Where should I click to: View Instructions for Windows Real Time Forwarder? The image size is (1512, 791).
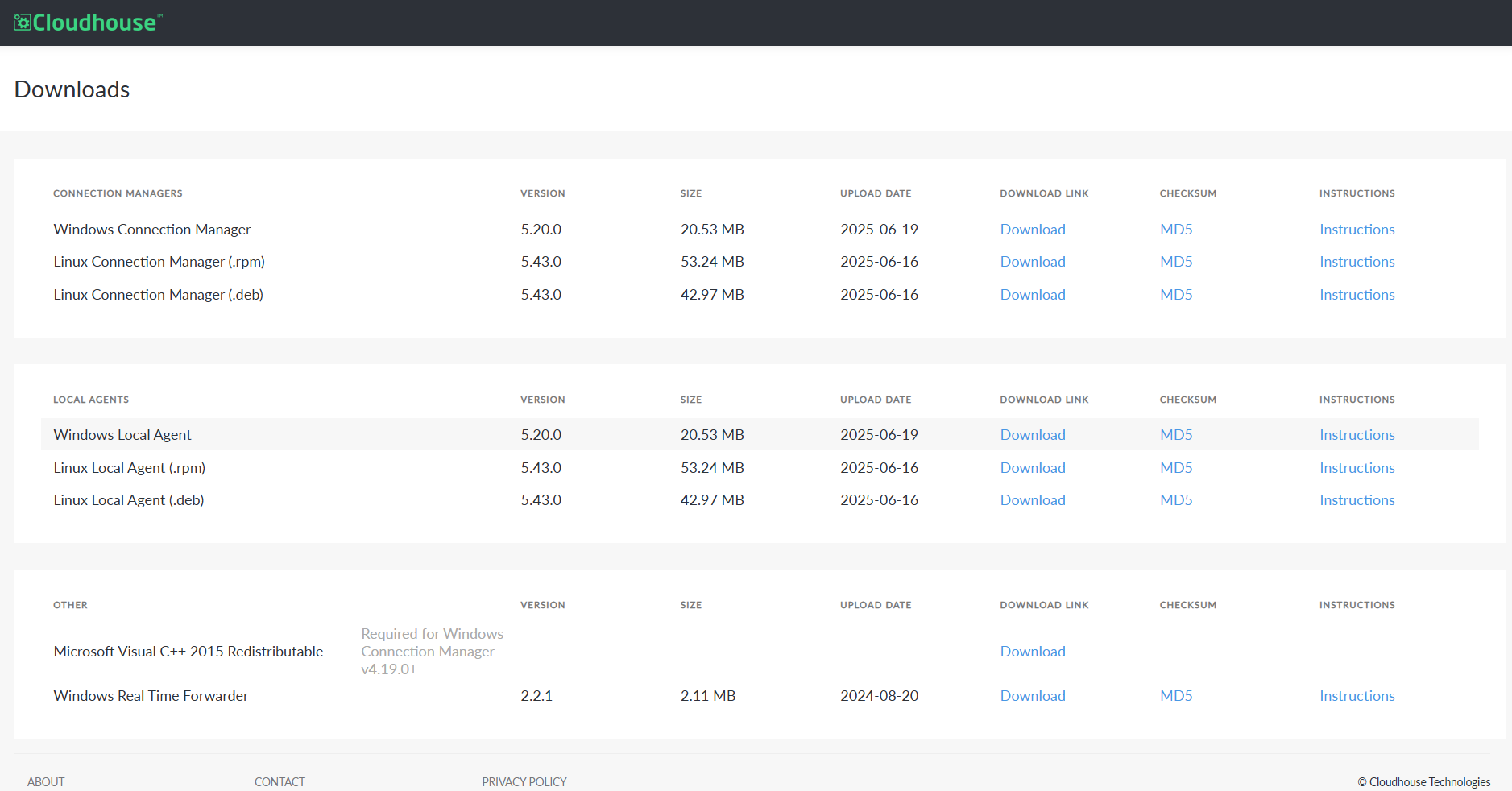pos(1357,696)
